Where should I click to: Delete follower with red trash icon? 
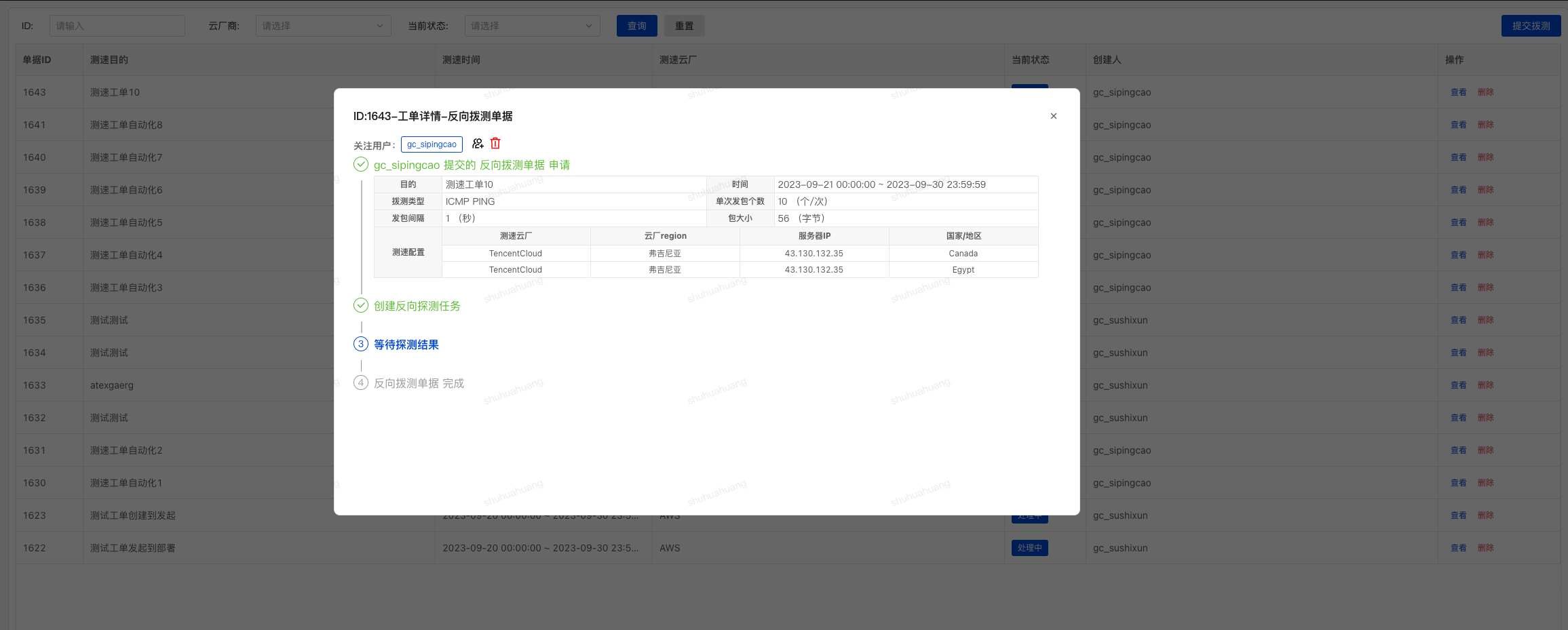[x=495, y=144]
